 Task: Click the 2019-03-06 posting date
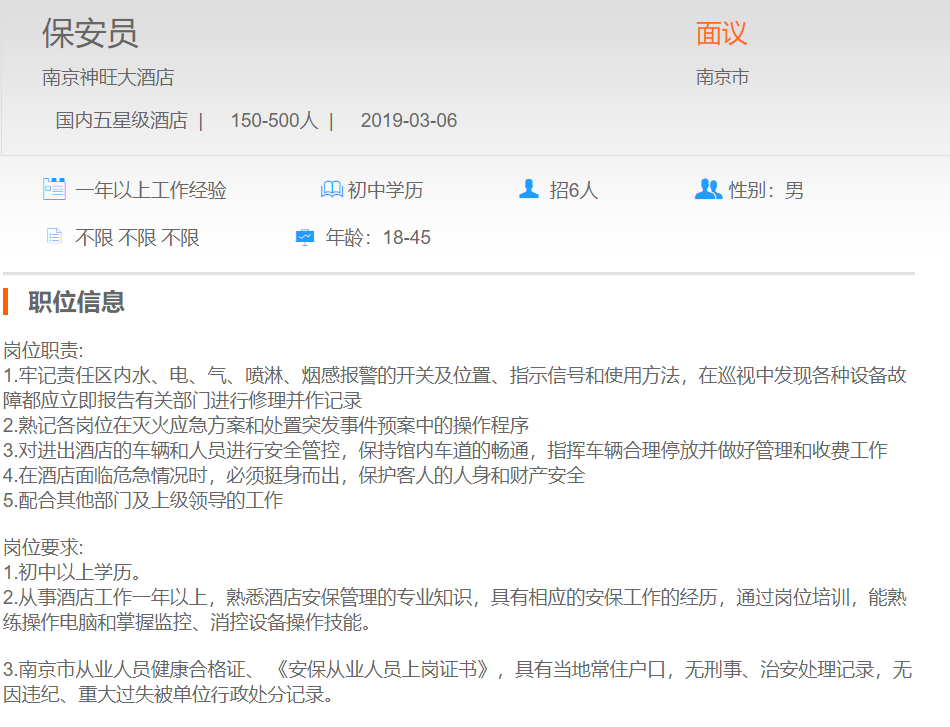(408, 121)
